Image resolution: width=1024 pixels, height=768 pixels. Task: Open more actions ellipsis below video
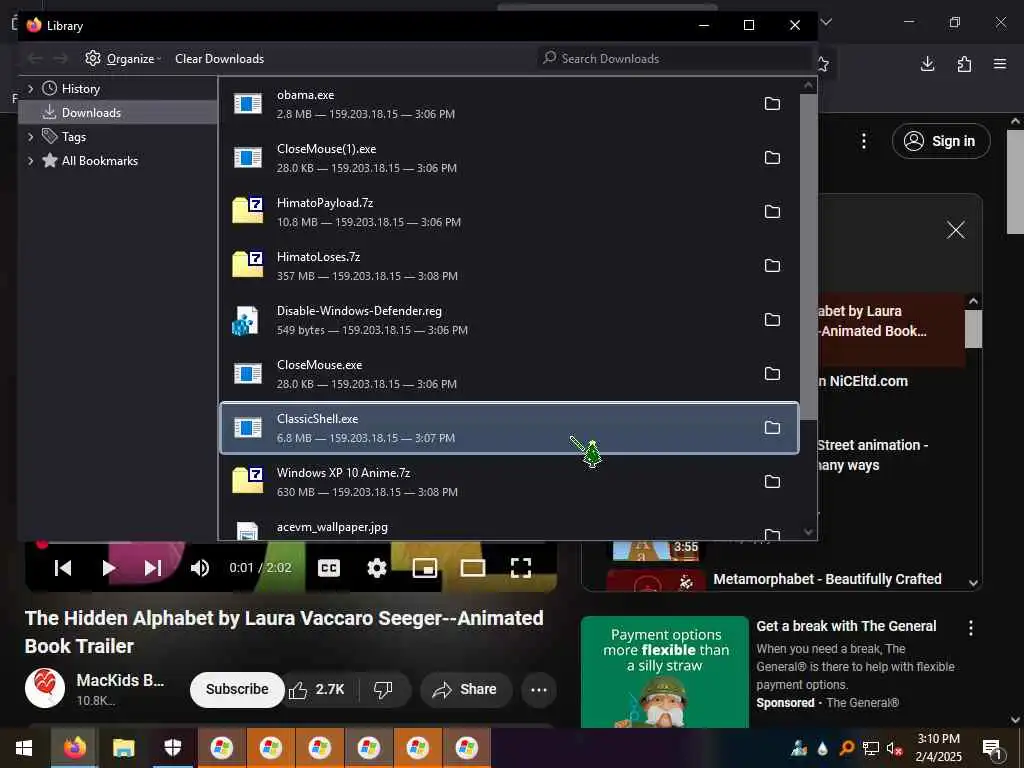tap(539, 690)
